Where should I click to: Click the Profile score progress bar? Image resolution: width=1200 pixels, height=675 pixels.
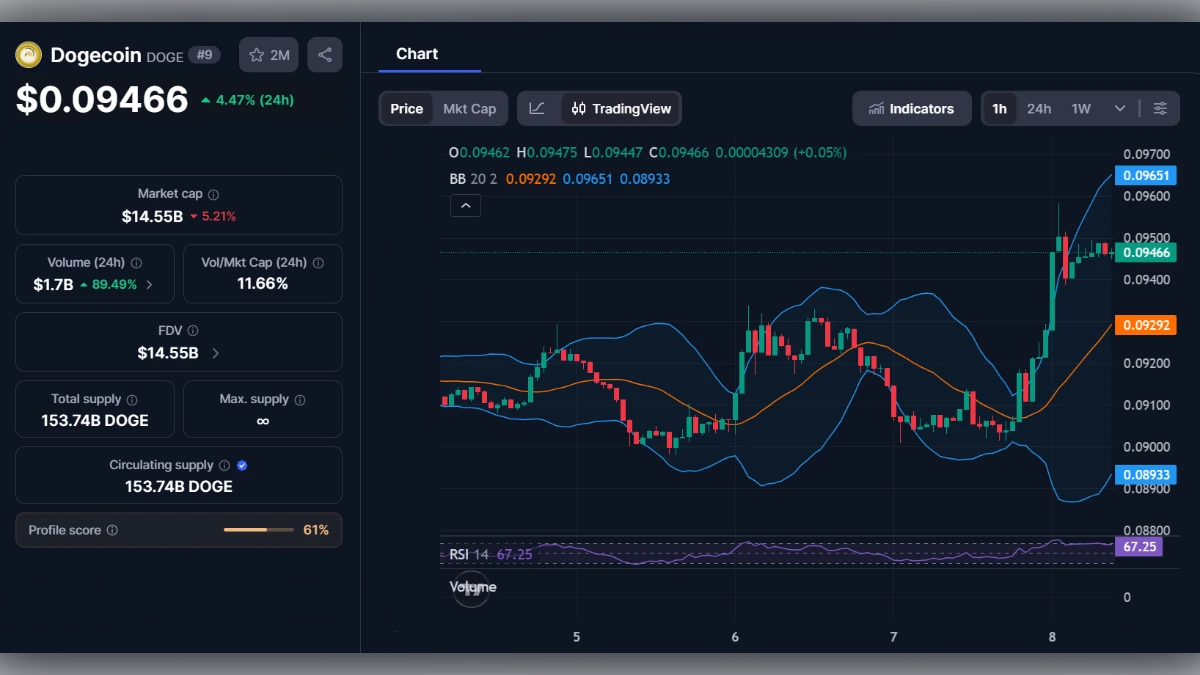pyautogui.click(x=258, y=530)
